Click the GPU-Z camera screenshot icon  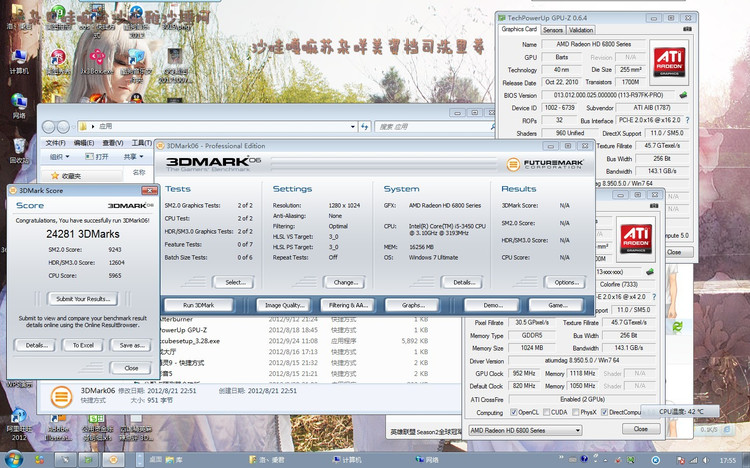pyautogui.click(x=687, y=29)
